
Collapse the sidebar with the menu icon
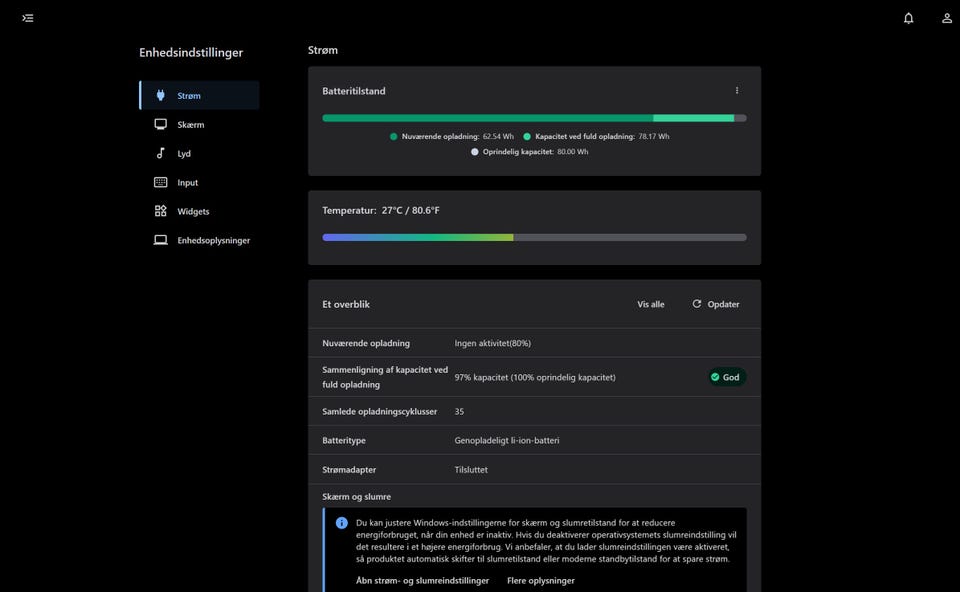pos(28,18)
